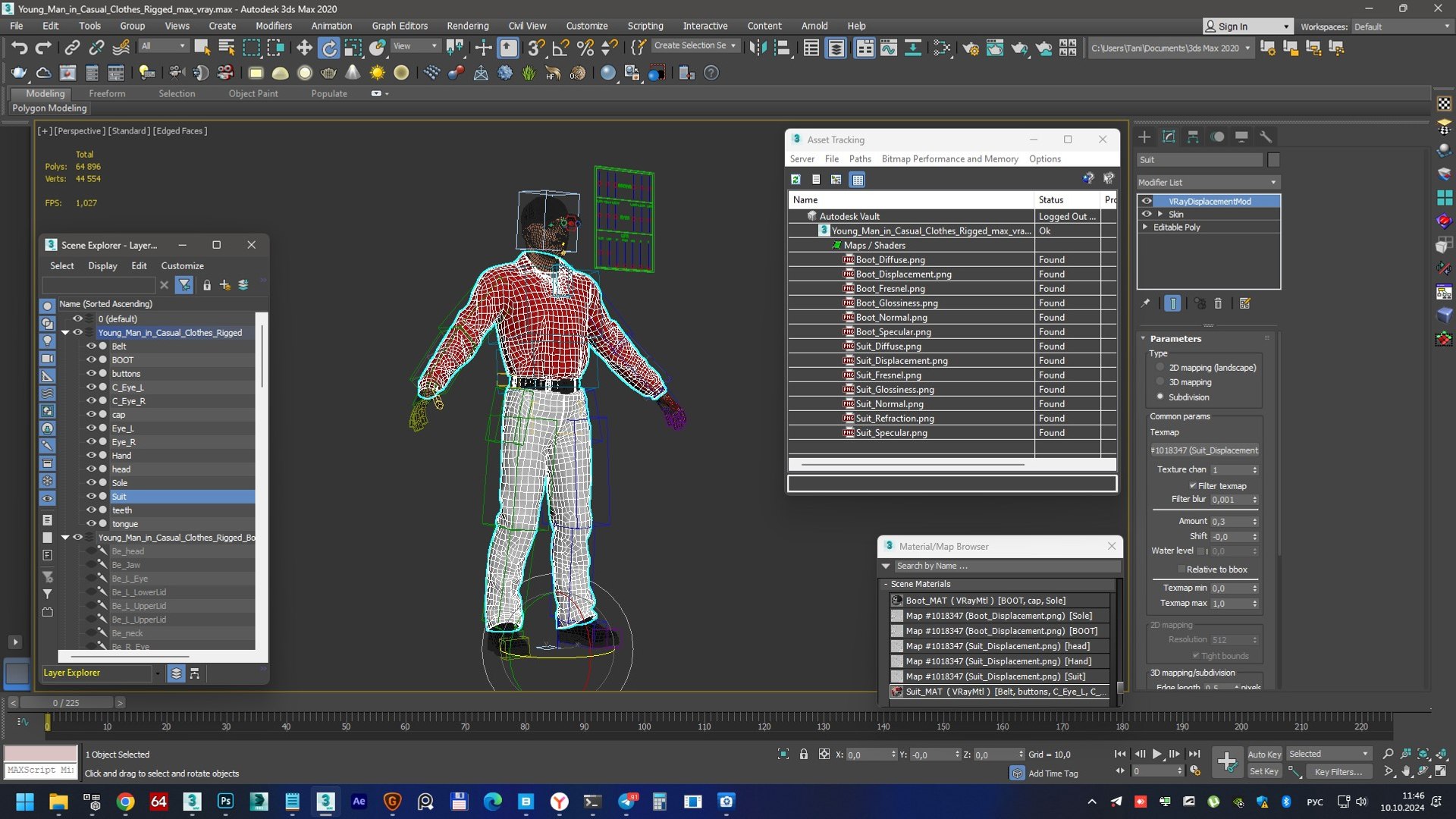The width and height of the screenshot is (1456, 819).
Task: Open the Hierarchy panel tab icon
Action: (1193, 136)
